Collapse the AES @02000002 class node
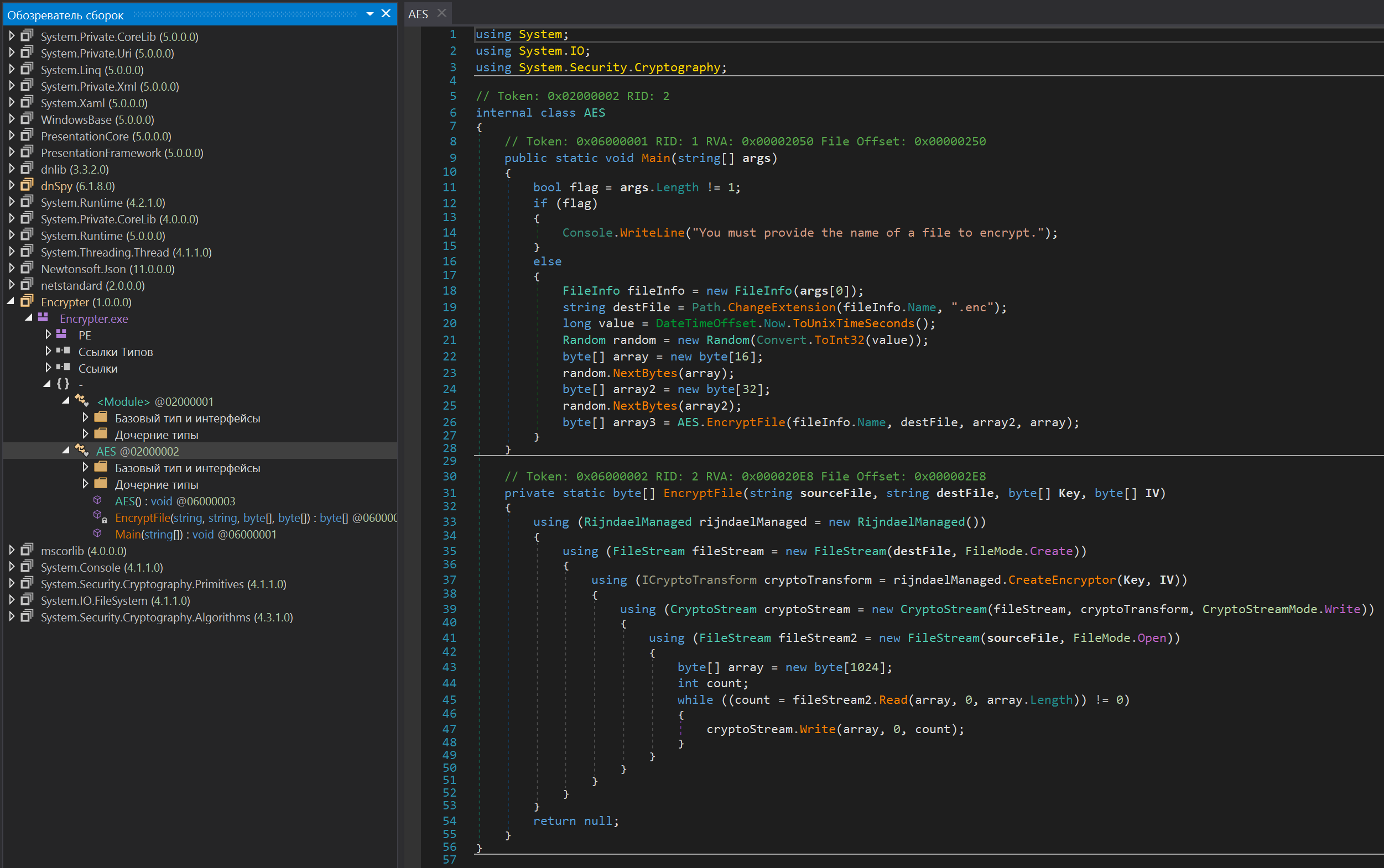1384x868 pixels. point(66,451)
